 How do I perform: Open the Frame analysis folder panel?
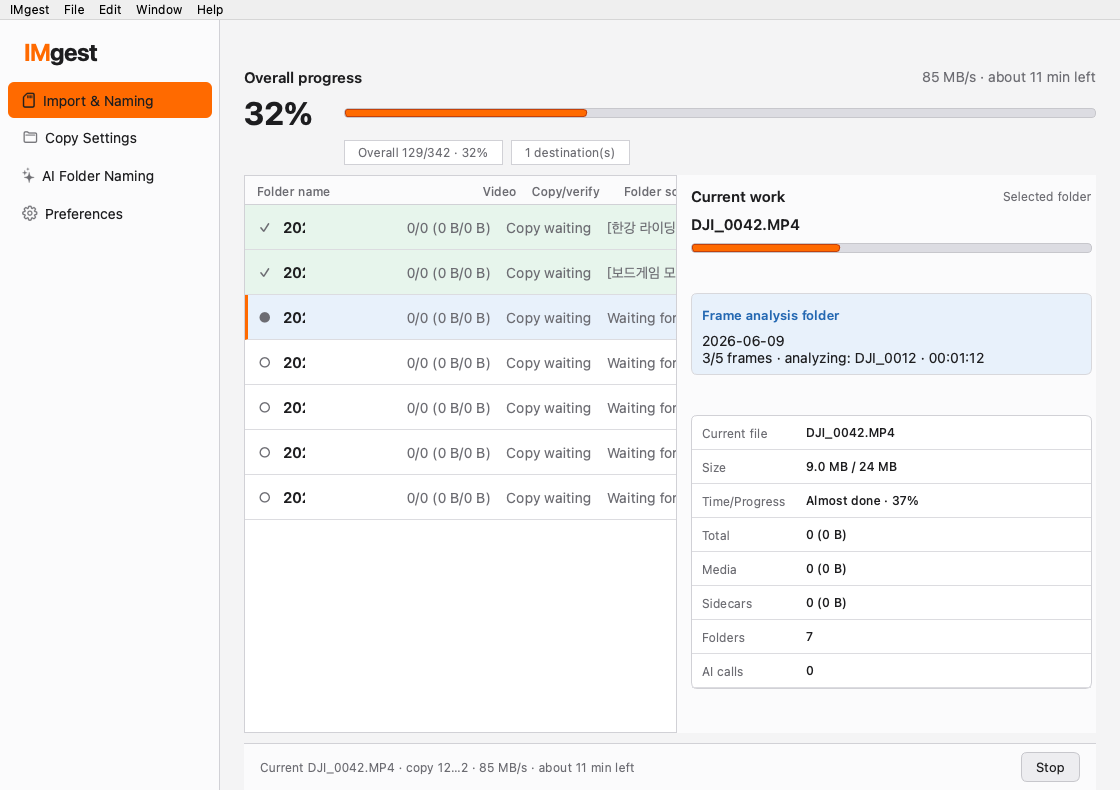[891, 334]
